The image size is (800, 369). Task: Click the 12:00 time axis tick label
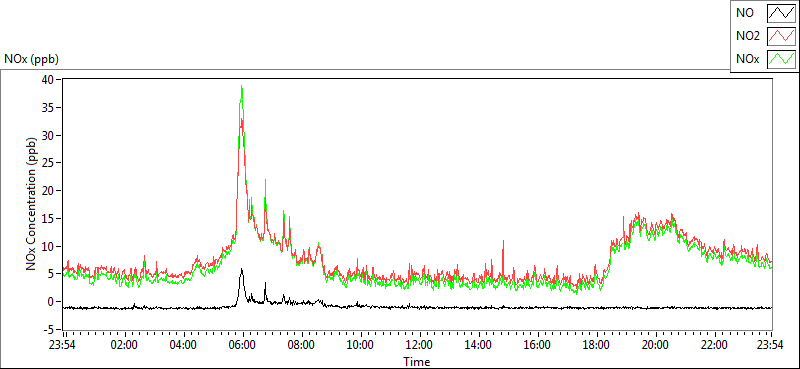tap(420, 344)
